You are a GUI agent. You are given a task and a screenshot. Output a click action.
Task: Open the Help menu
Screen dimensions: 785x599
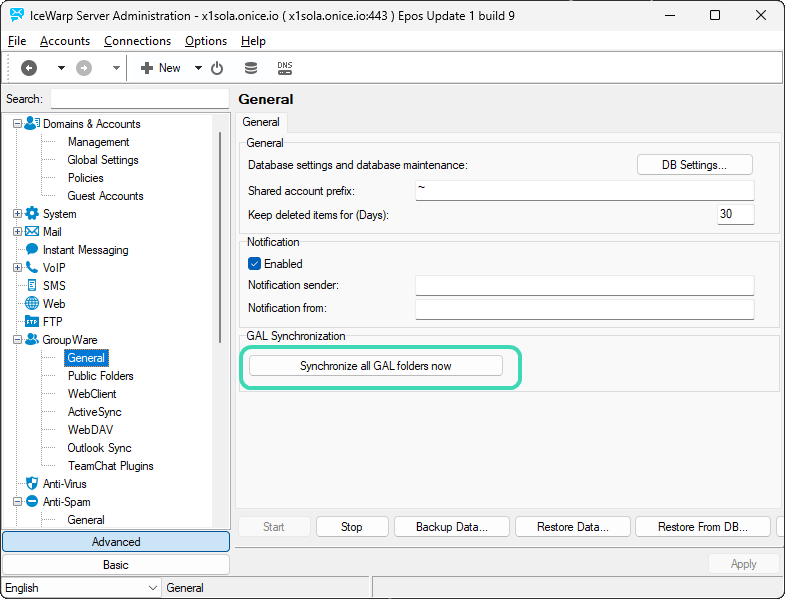tap(253, 41)
